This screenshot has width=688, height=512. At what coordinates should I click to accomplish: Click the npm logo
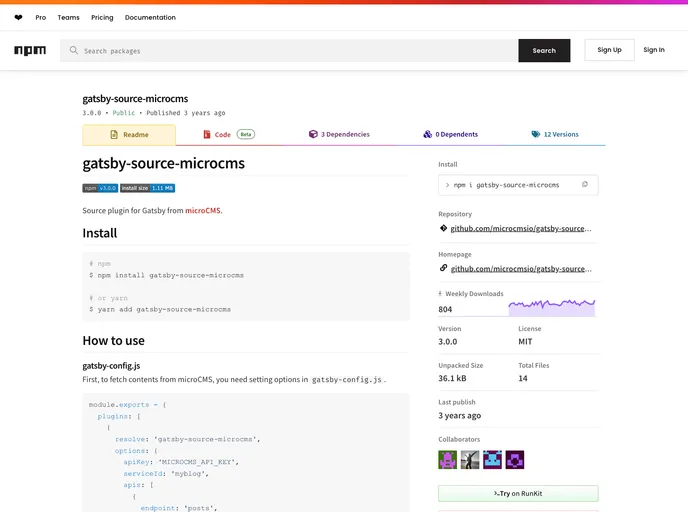pyautogui.click(x=30, y=50)
